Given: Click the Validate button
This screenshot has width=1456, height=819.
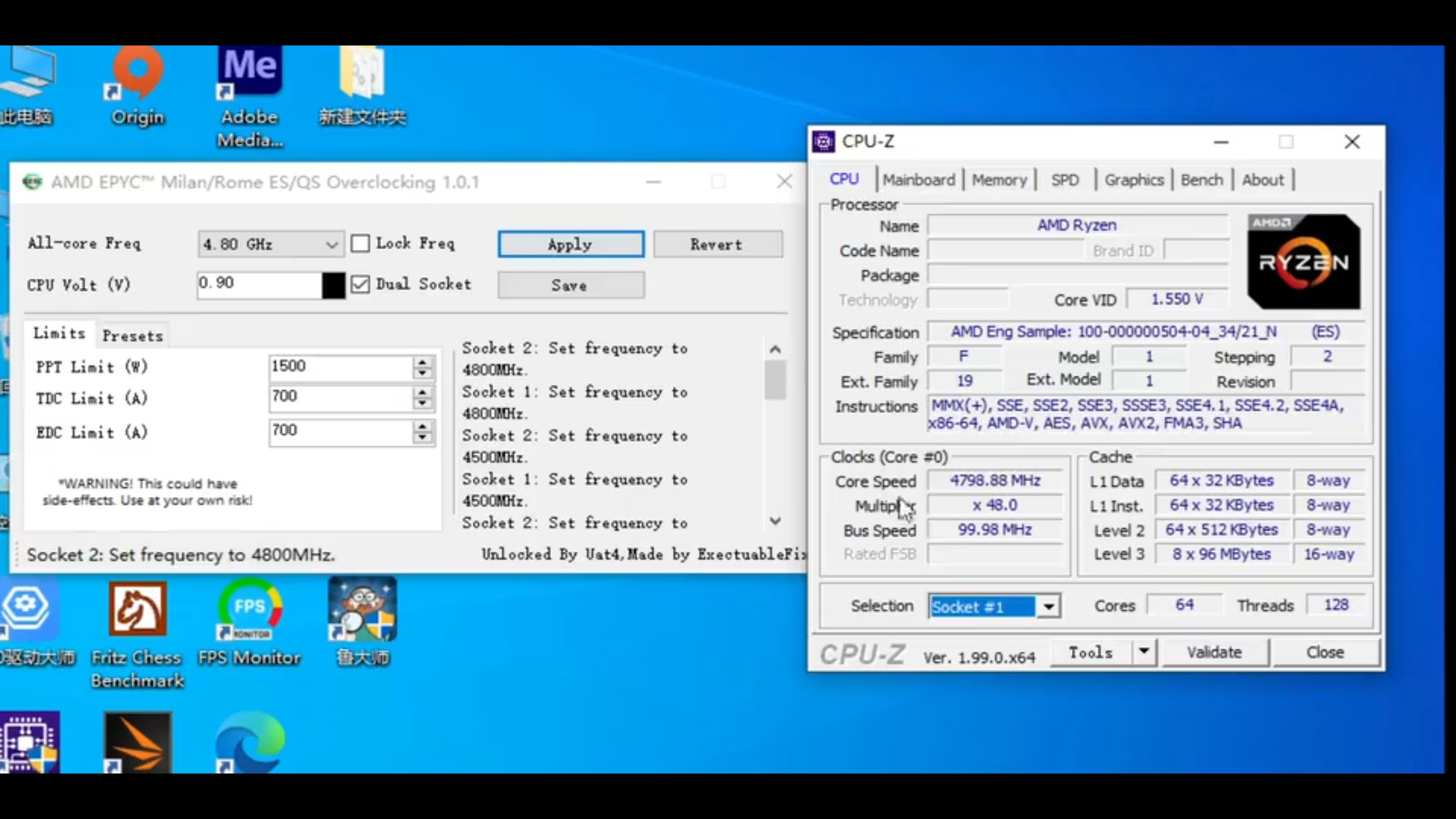Looking at the screenshot, I should tap(1214, 652).
